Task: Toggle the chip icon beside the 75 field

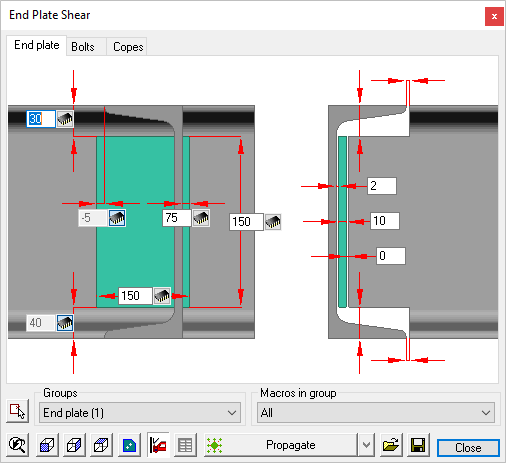Action: pos(201,218)
